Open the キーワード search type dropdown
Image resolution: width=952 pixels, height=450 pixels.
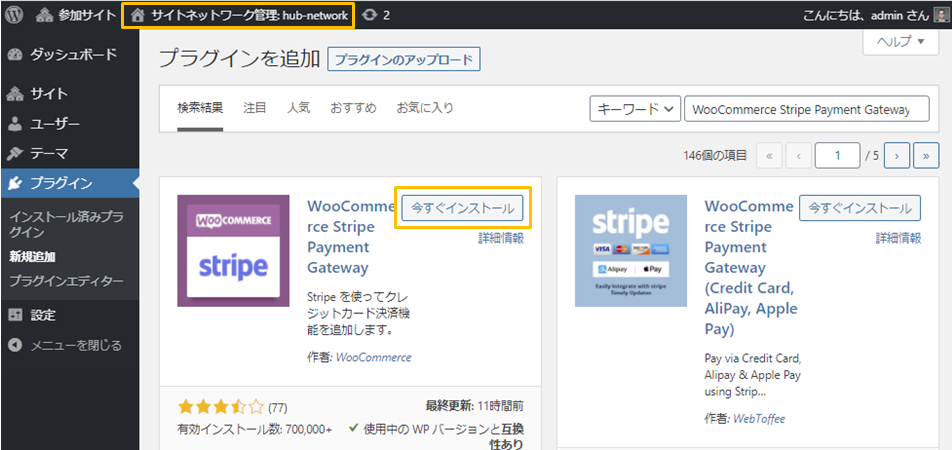pyautogui.click(x=634, y=109)
